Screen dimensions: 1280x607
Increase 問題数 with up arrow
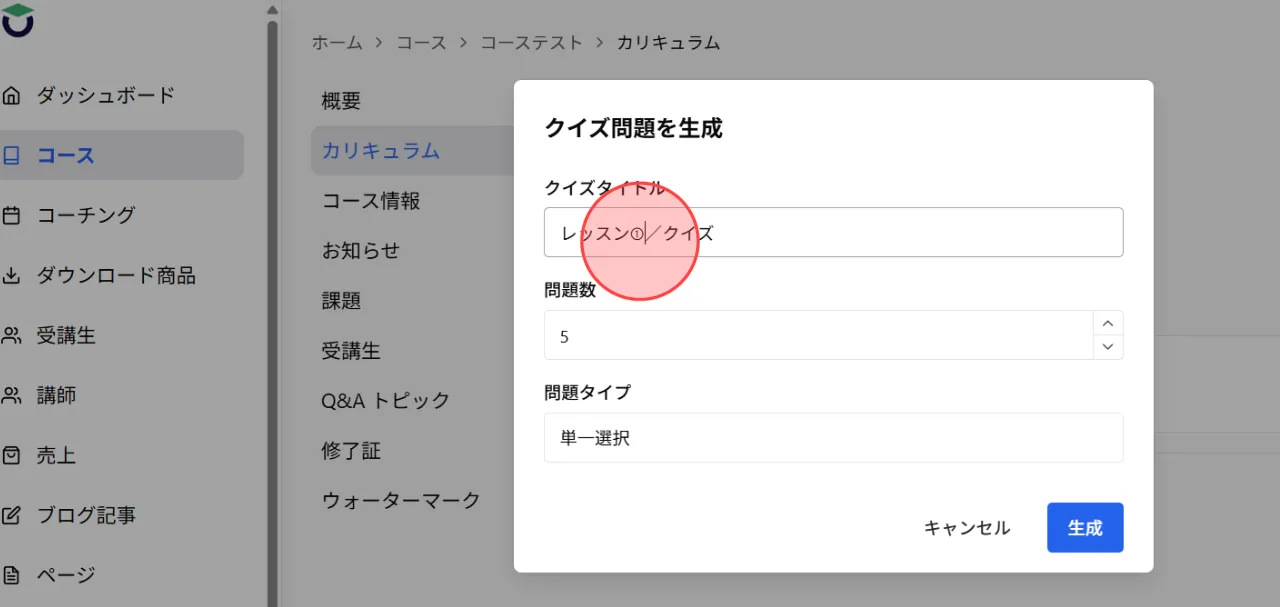(1107, 323)
